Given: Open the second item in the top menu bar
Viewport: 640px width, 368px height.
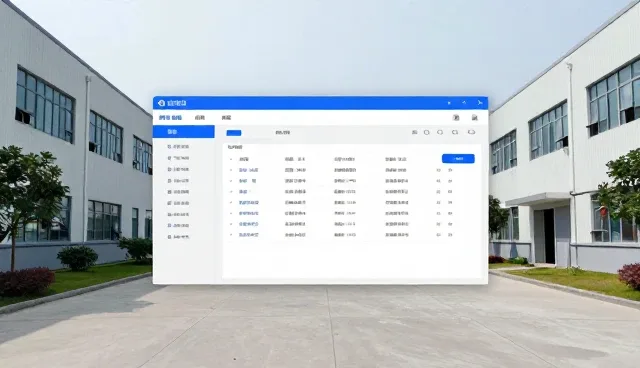Looking at the screenshot, I should coord(200,117).
